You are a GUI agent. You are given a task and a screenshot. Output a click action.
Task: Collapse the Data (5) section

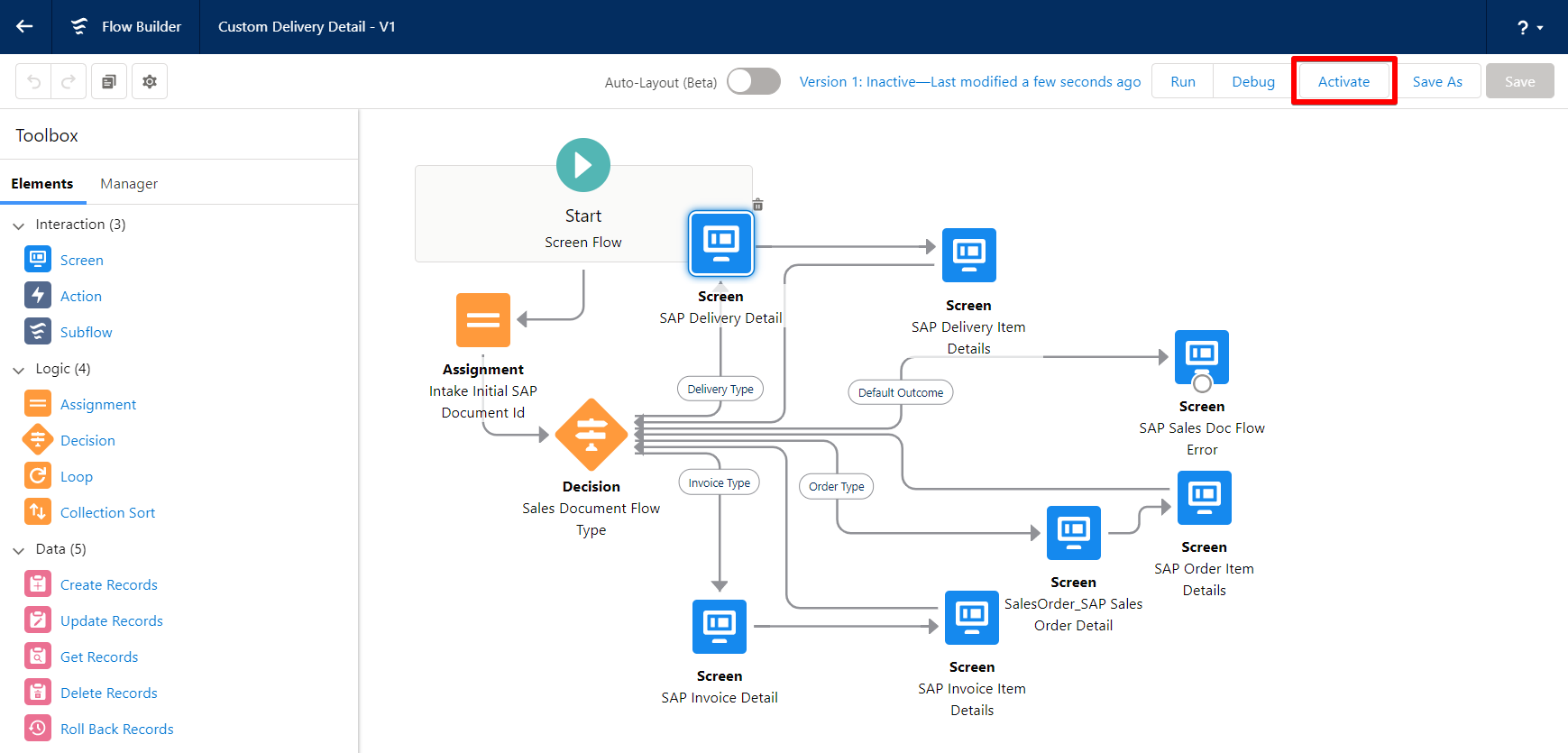pyautogui.click(x=18, y=550)
